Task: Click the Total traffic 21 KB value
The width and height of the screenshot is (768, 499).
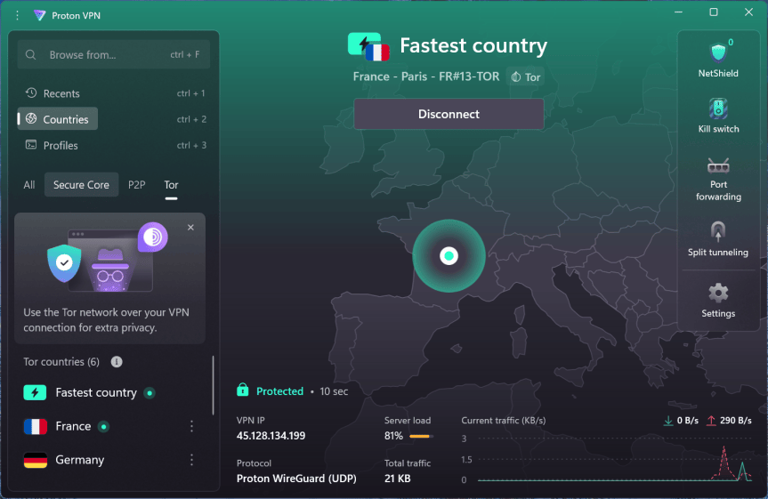Action: click(x=397, y=478)
